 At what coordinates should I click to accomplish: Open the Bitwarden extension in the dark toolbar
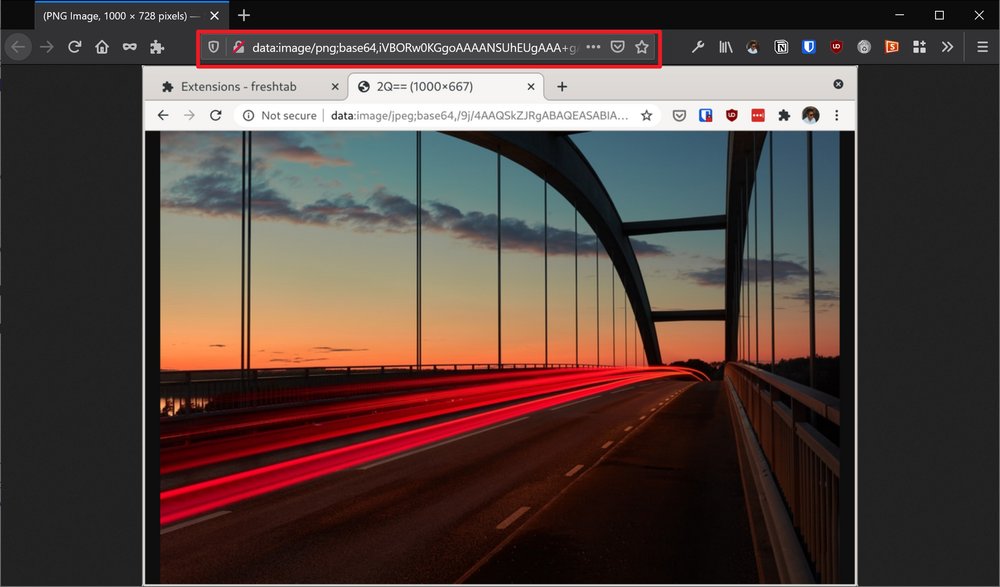pos(810,46)
